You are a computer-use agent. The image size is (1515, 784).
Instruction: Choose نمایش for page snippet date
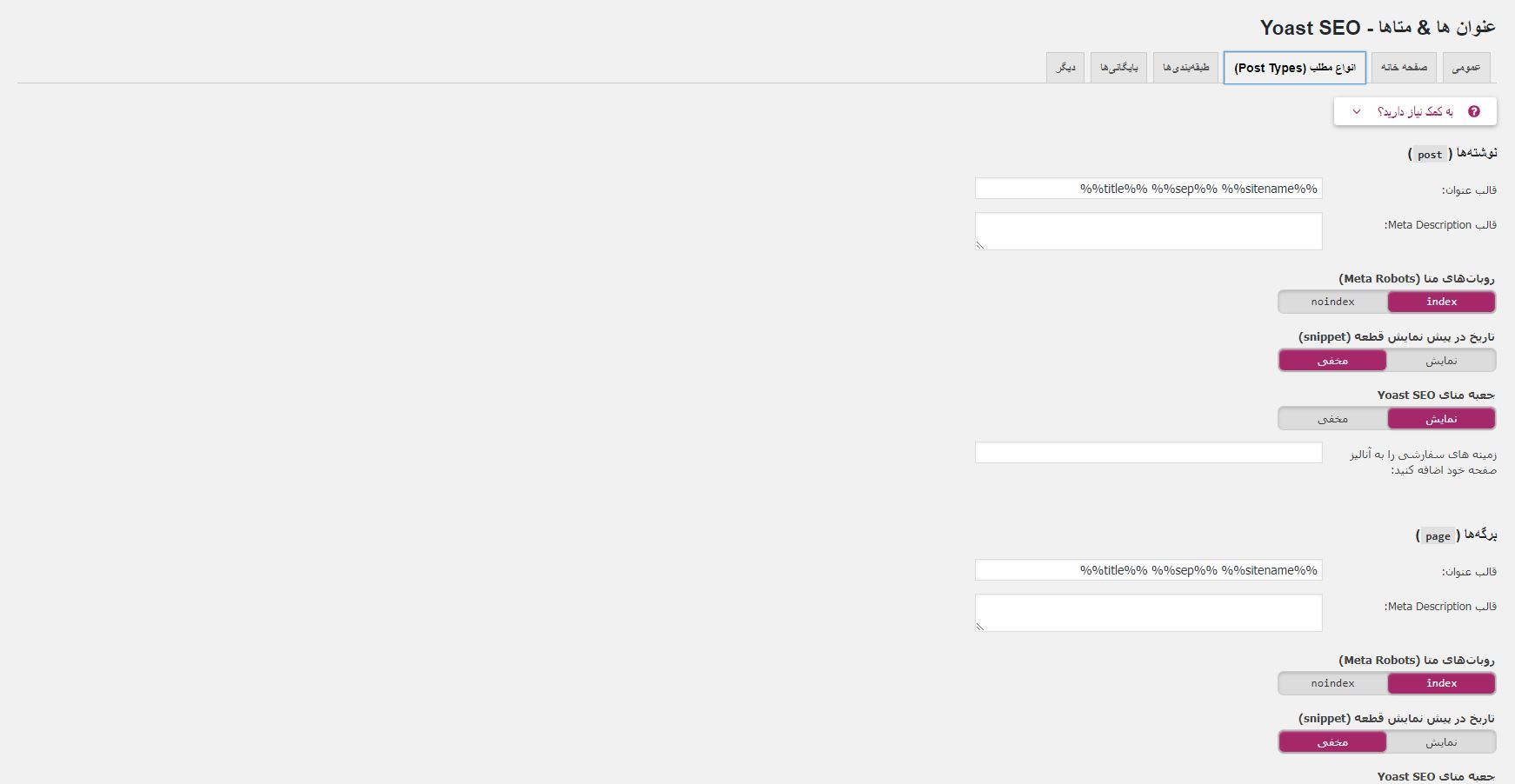[1441, 741]
